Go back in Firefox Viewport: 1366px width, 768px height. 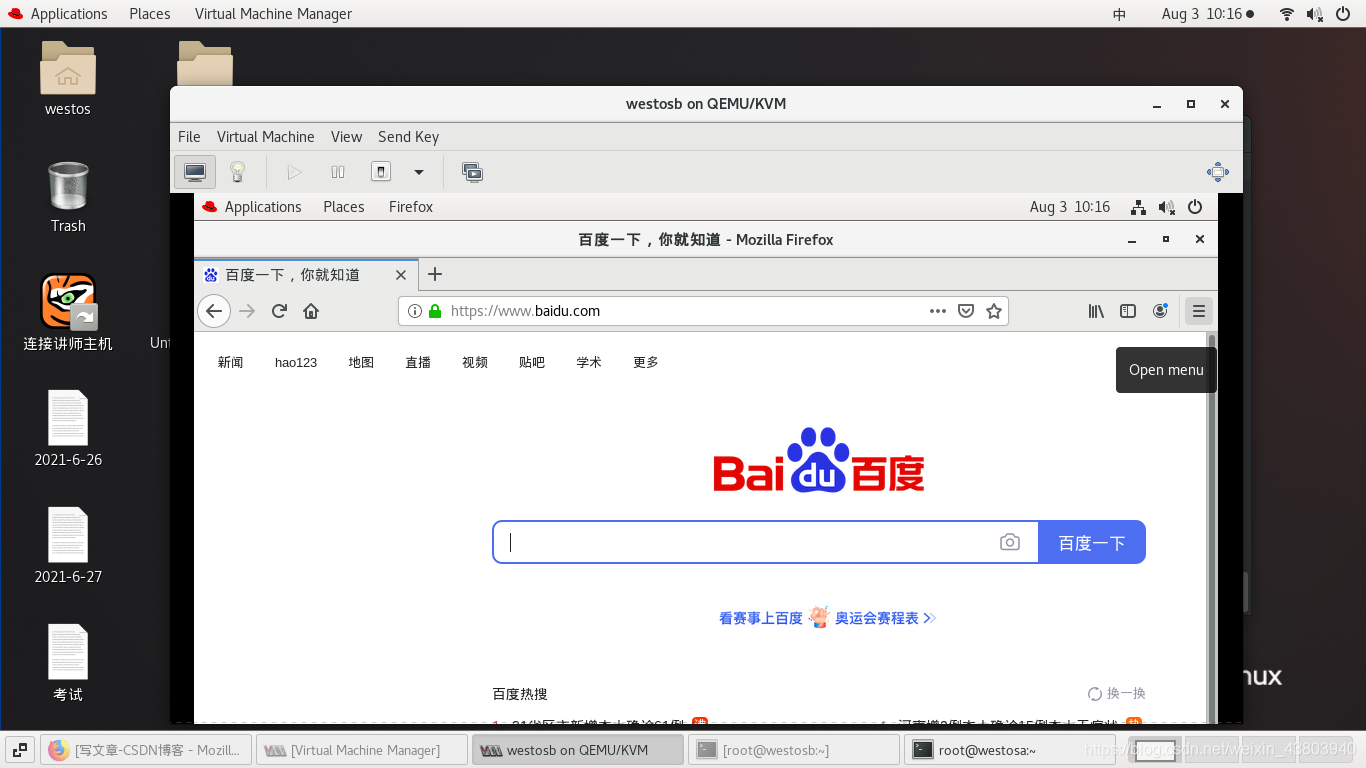pos(214,311)
